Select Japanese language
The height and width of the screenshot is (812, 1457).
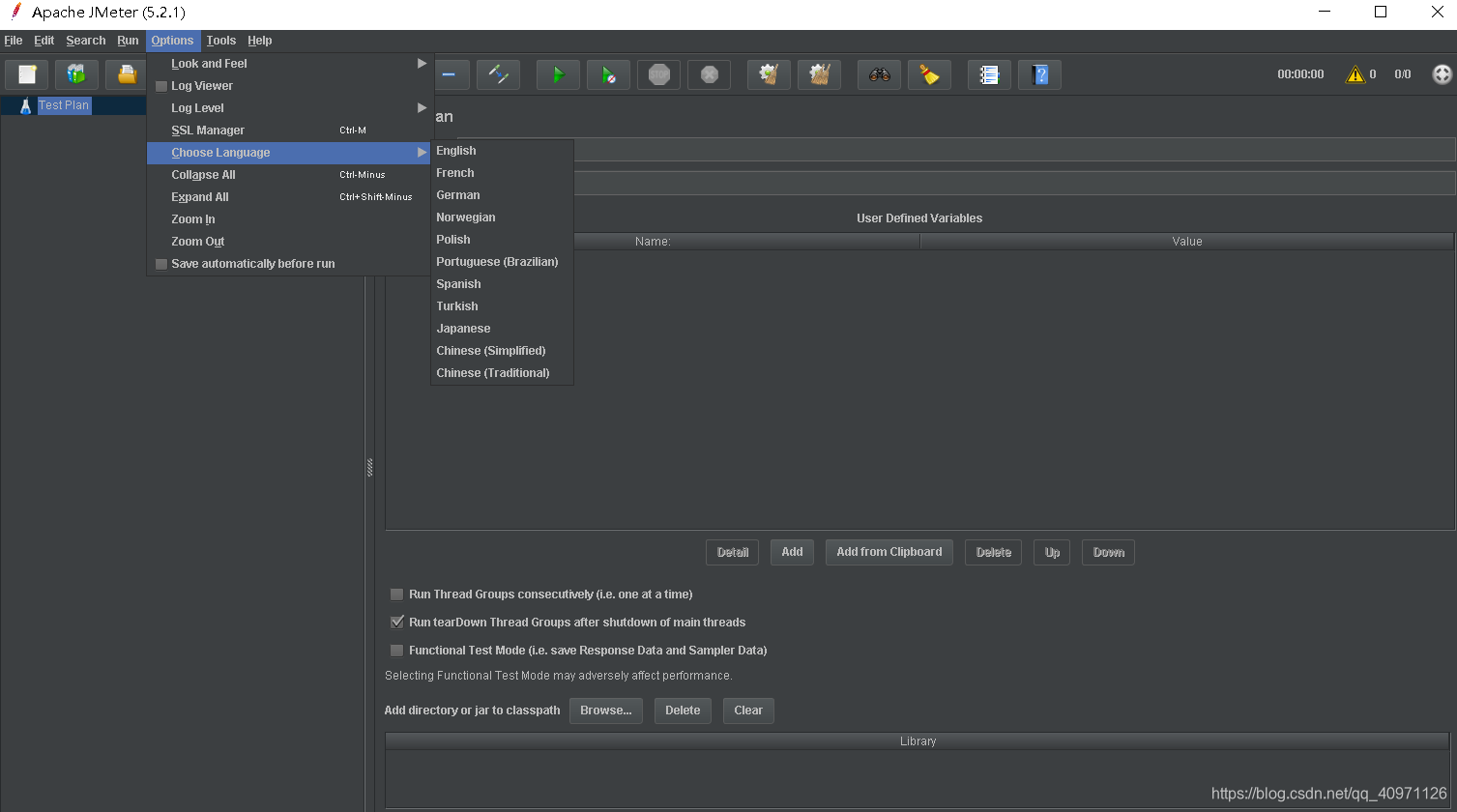pyautogui.click(x=502, y=329)
